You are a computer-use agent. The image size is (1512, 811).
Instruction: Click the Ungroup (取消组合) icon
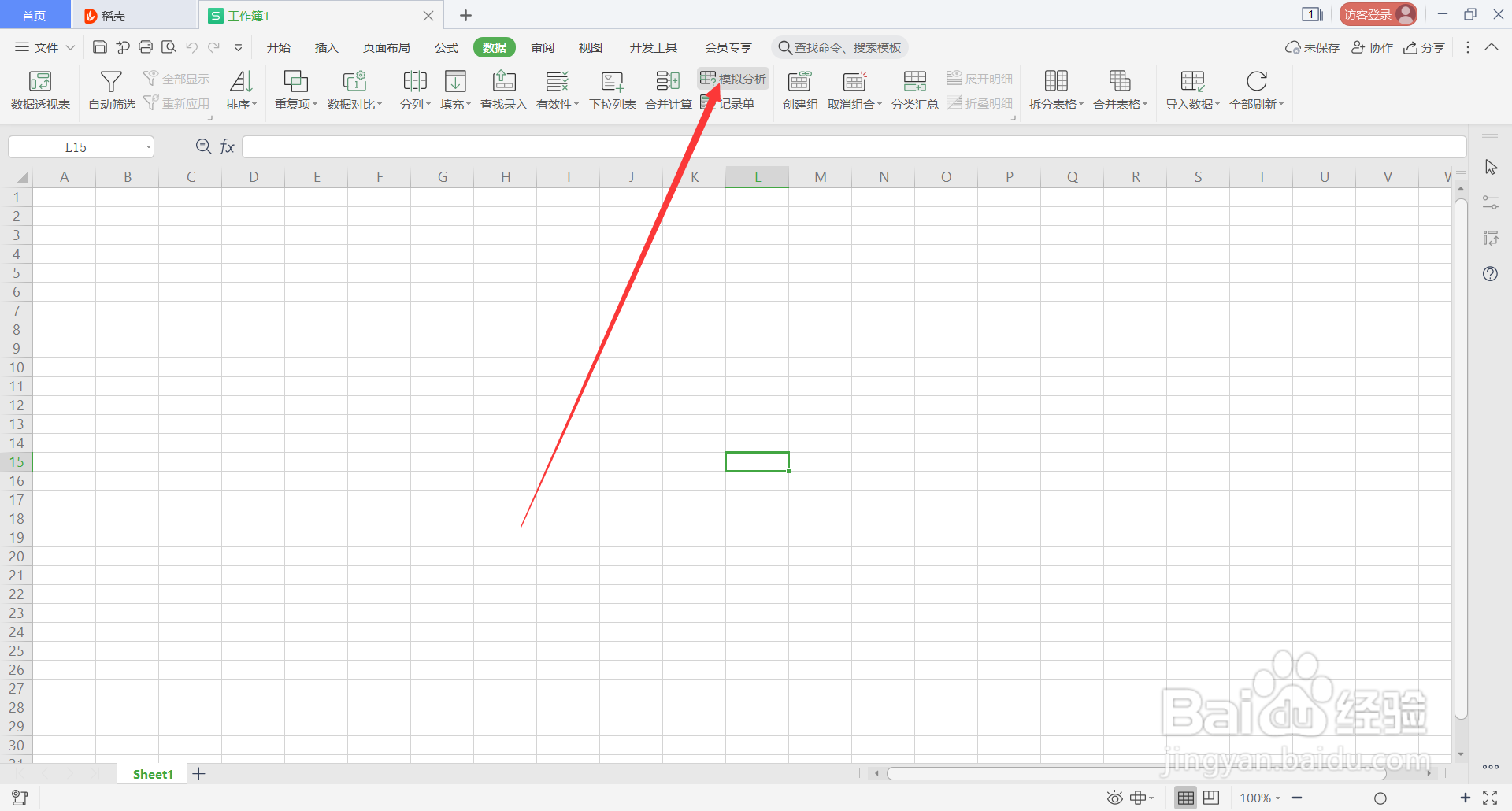pos(854,81)
